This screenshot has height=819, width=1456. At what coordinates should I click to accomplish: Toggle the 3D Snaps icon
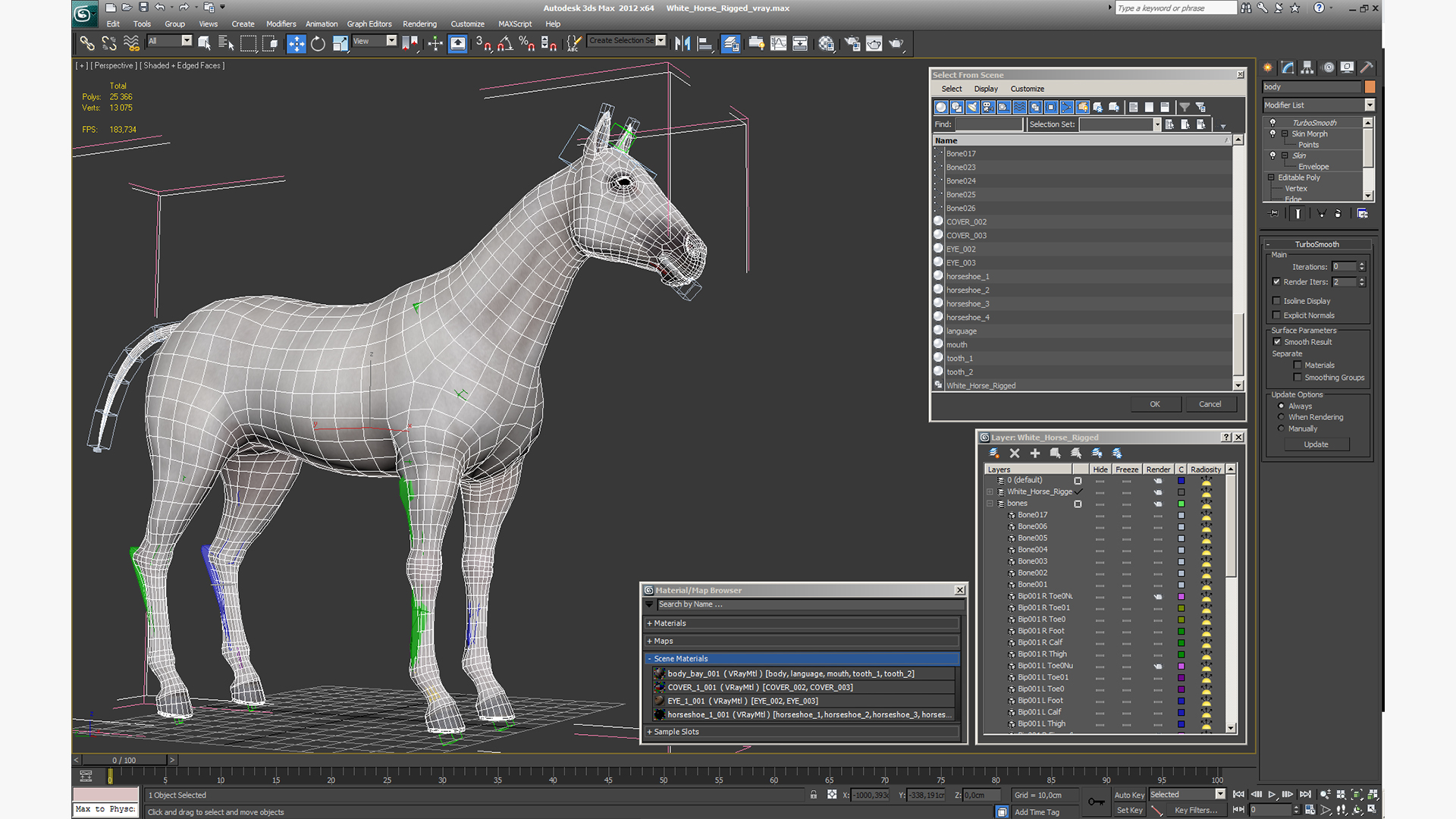coord(483,43)
